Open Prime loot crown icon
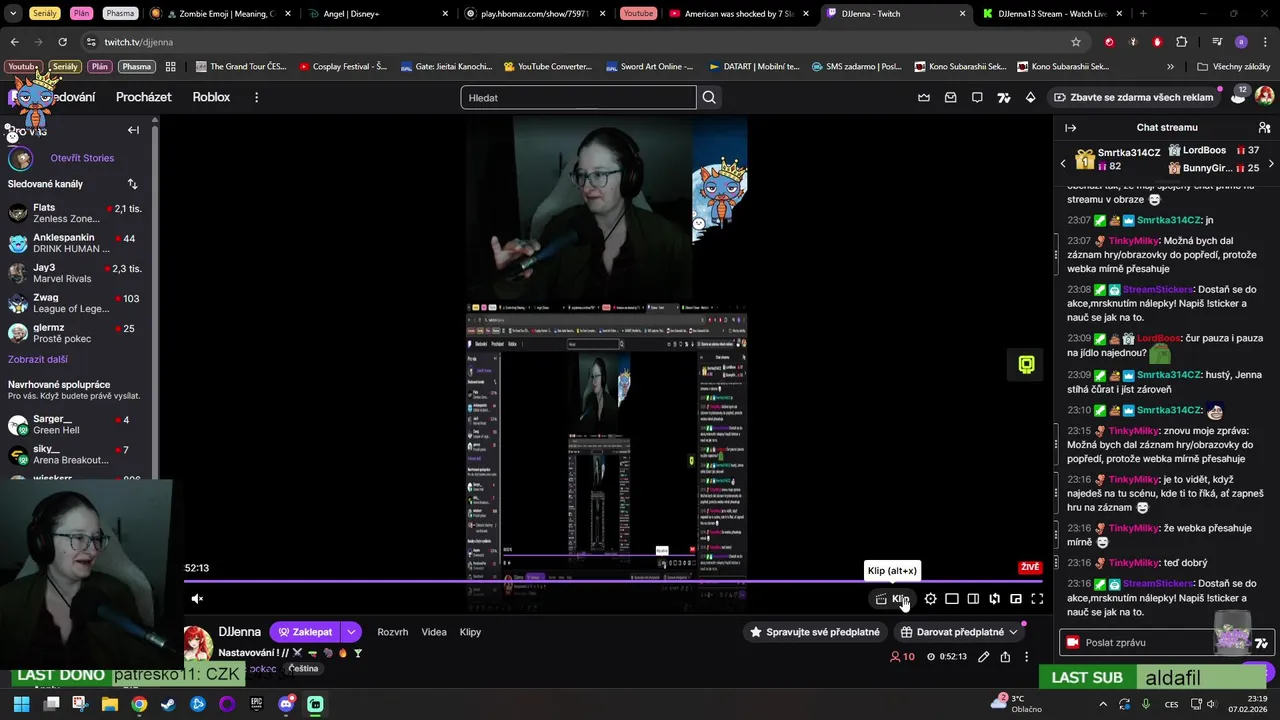This screenshot has height=720, width=1280. point(924,97)
